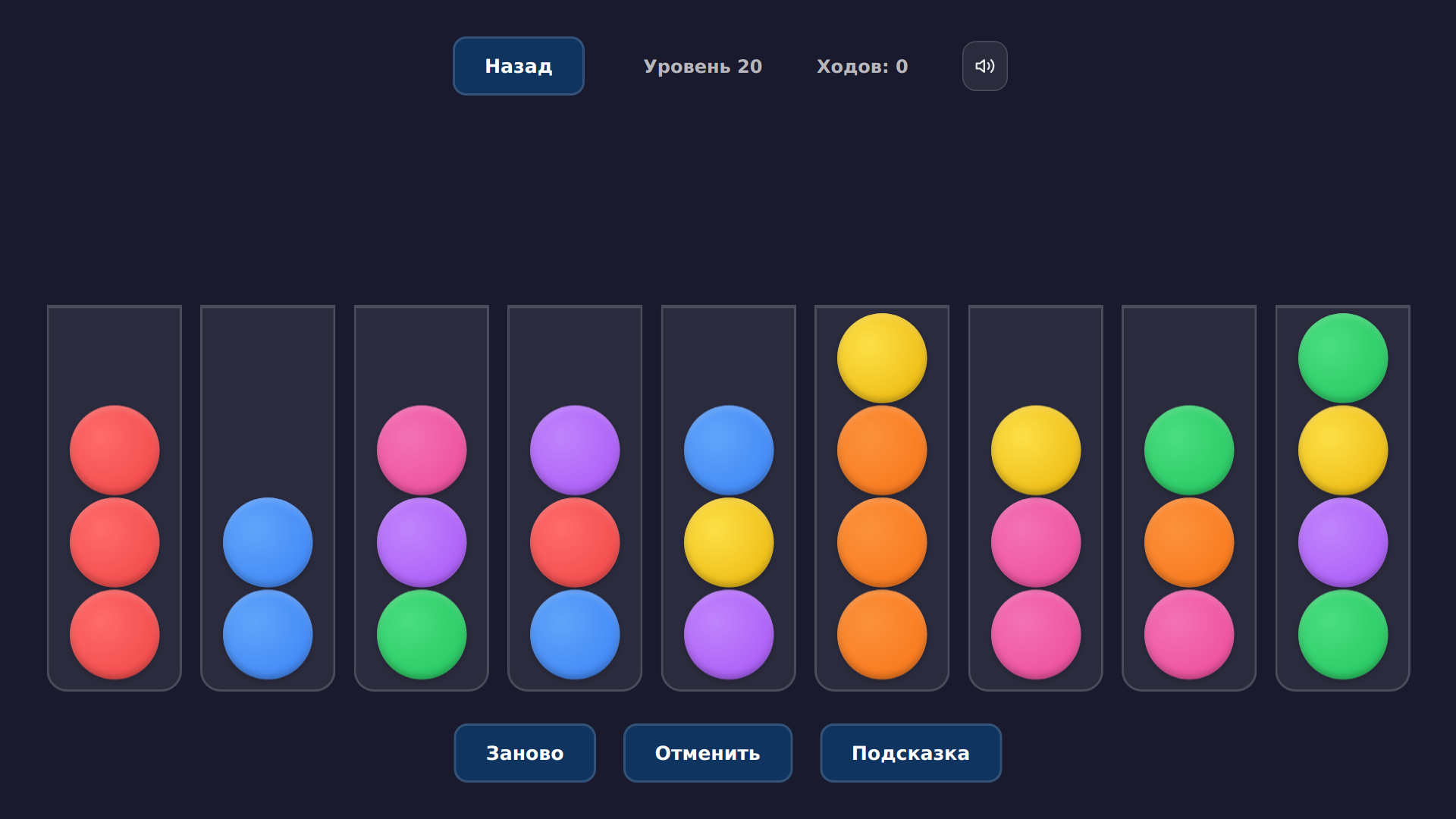Select the tube with blue, yellow, purple balls
The image size is (1456, 819).
click(x=729, y=498)
